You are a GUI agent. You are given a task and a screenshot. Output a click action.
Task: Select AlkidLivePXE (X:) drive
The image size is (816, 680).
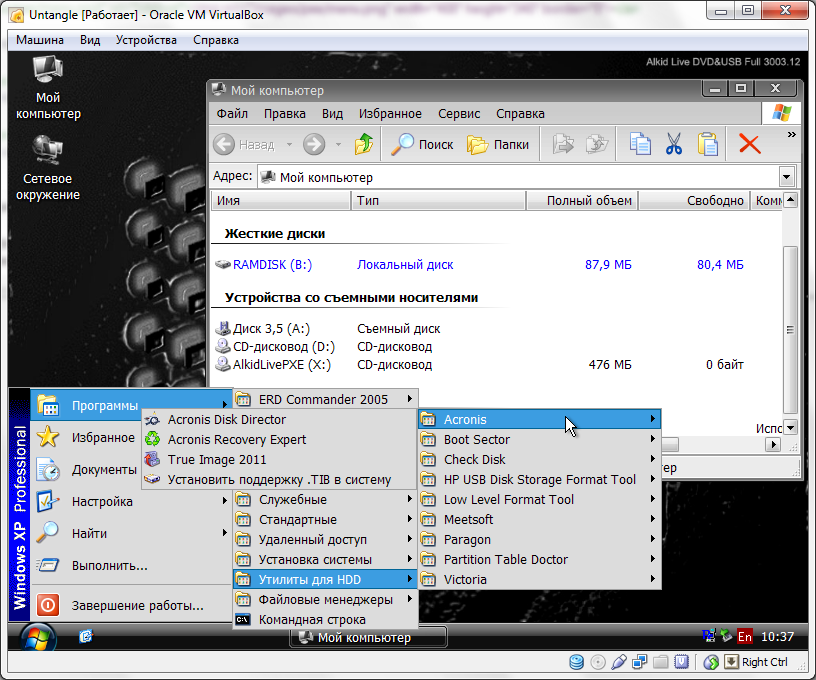tap(274, 364)
